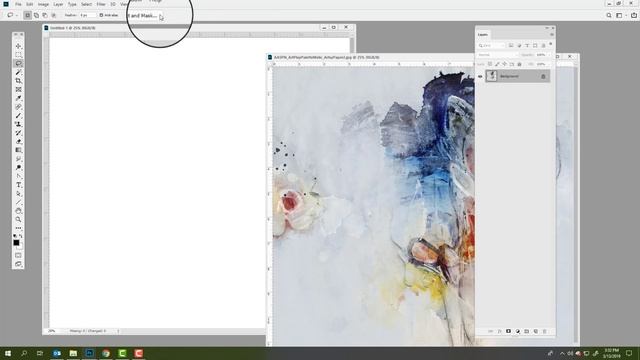
Task: Hide the Background layer with eye icon
Action: tap(480, 76)
